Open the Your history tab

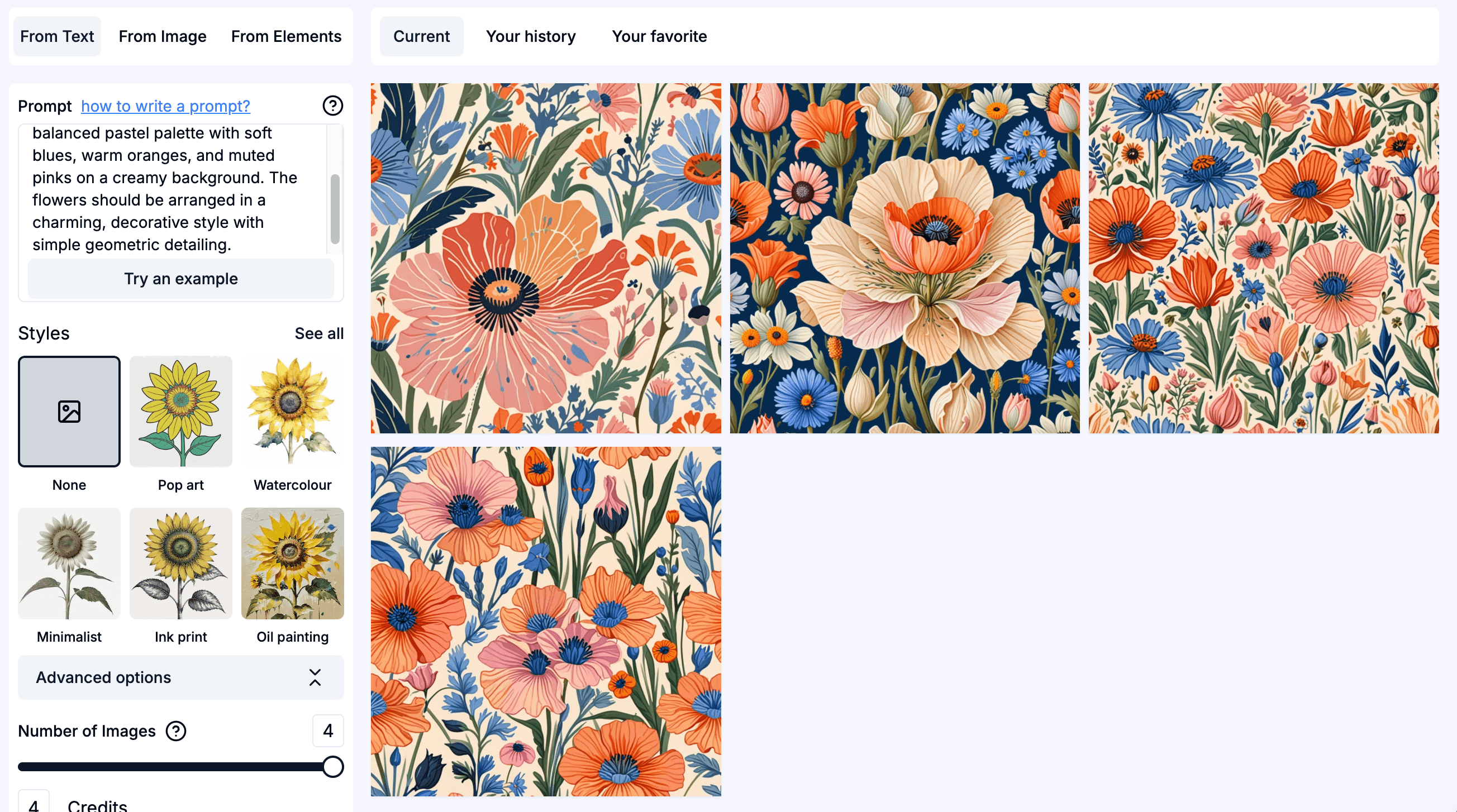[x=531, y=36]
